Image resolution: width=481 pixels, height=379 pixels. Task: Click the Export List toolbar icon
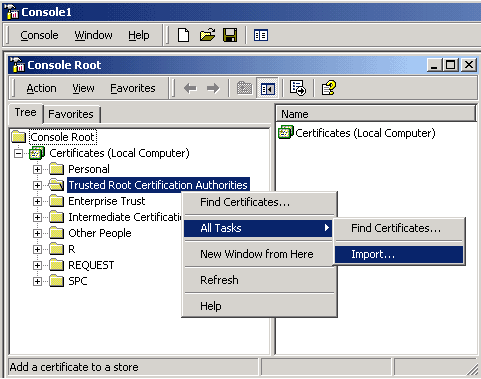pyautogui.click(x=298, y=88)
